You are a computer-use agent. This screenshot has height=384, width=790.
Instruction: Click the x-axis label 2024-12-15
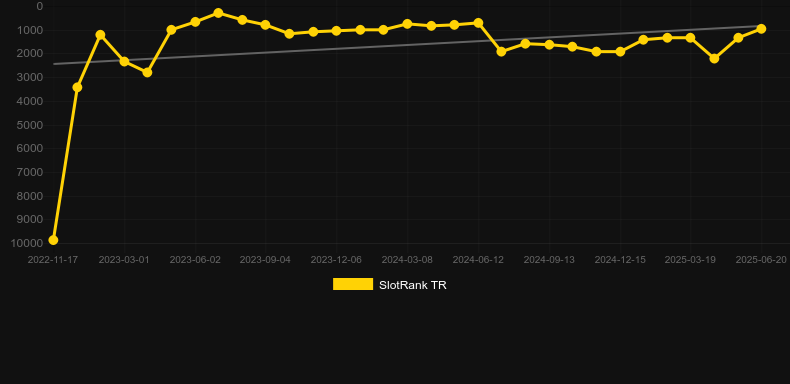[620, 260]
